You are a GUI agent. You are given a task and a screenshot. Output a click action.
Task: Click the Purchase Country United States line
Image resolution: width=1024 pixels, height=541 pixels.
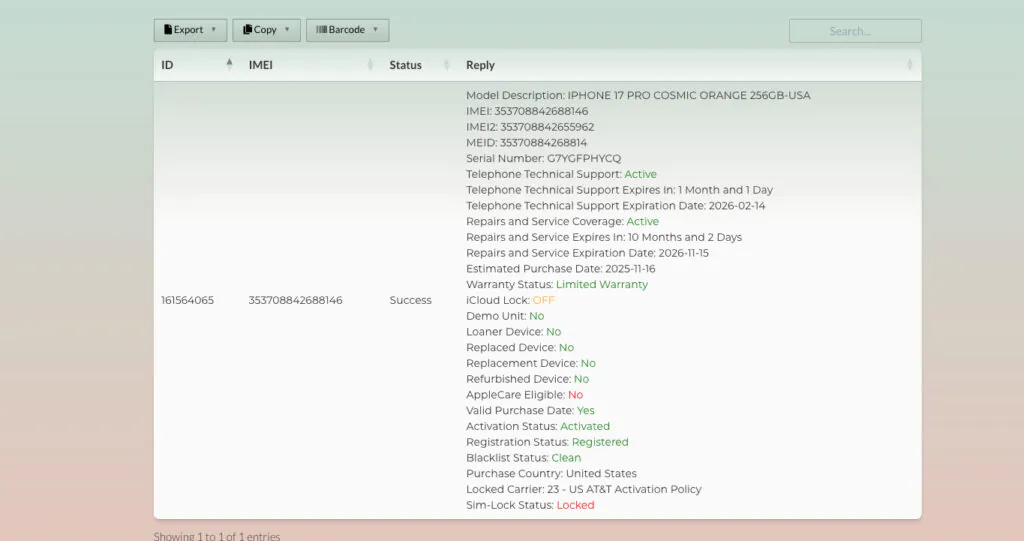(551, 474)
